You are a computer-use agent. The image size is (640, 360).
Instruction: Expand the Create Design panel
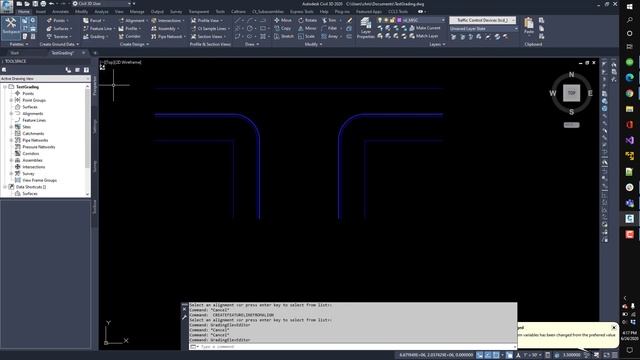(x=134, y=44)
